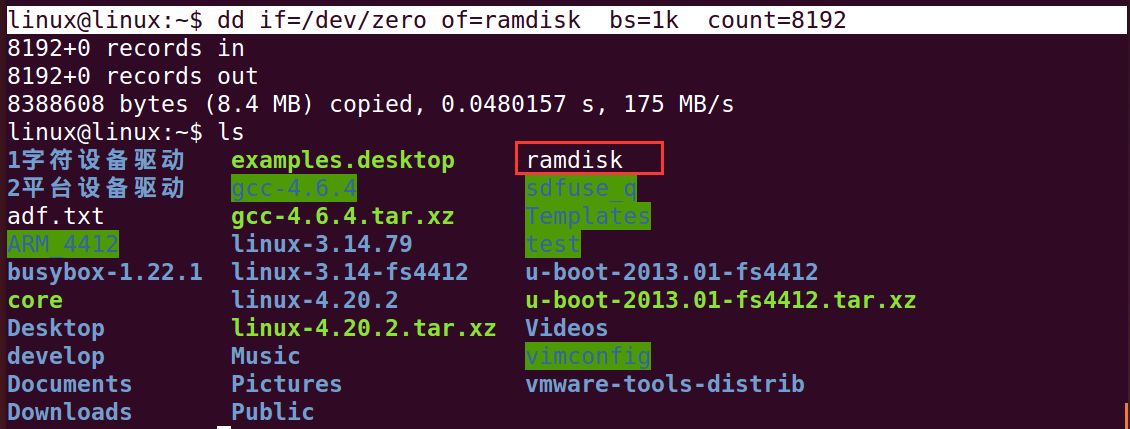Click the dd command line text
Screen dimensions: 1130x429
[x=532, y=20]
